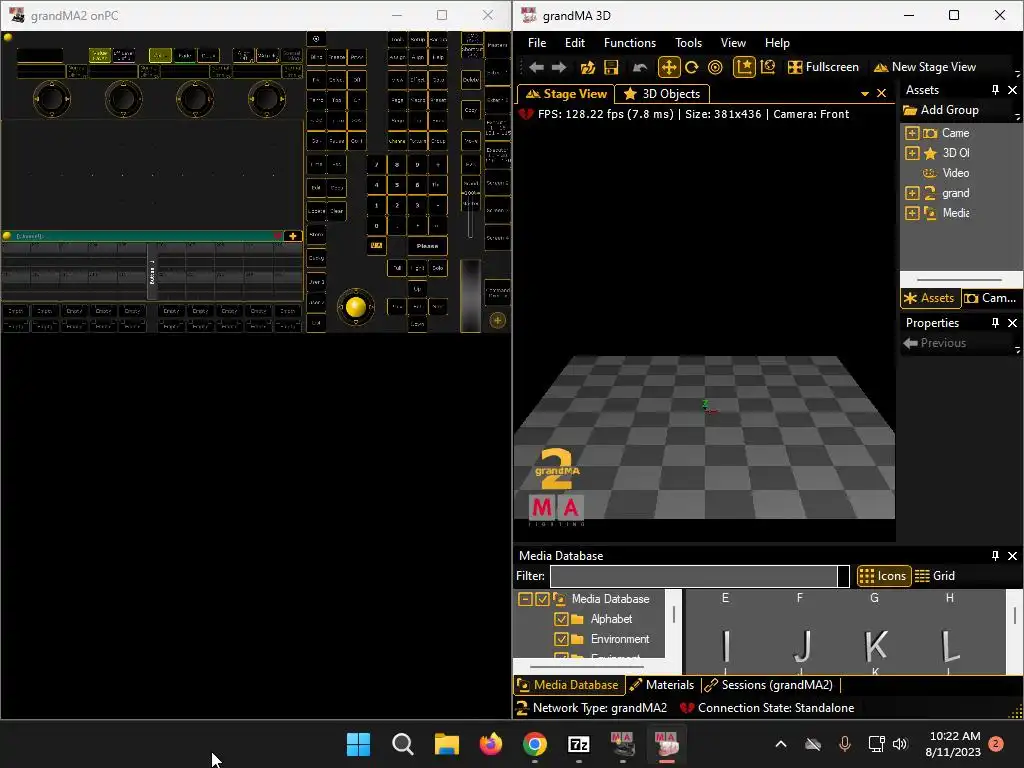This screenshot has width=1024, height=768.
Task: Click the Clear key in grandMA2 onPC
Action: pos(337,211)
